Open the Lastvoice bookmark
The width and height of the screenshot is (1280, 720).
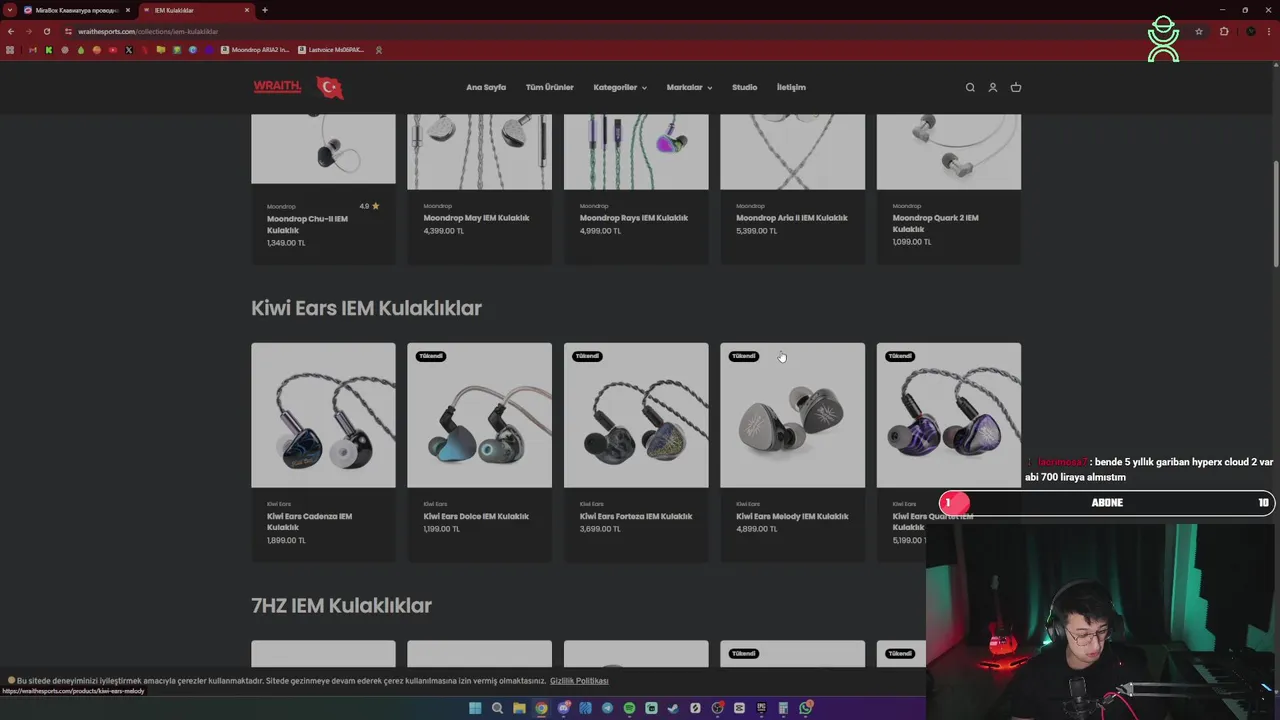coord(330,50)
